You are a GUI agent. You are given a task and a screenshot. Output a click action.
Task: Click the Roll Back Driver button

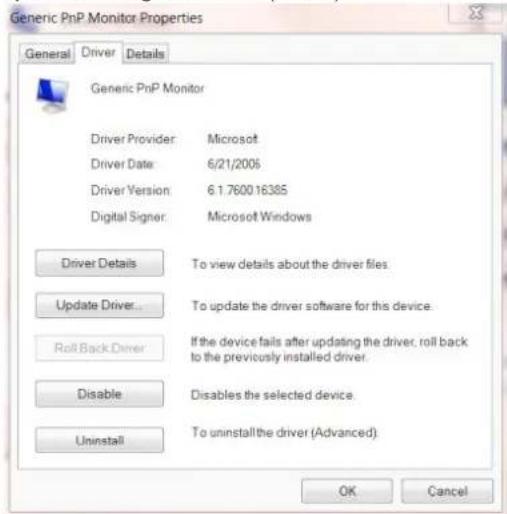click(99, 348)
